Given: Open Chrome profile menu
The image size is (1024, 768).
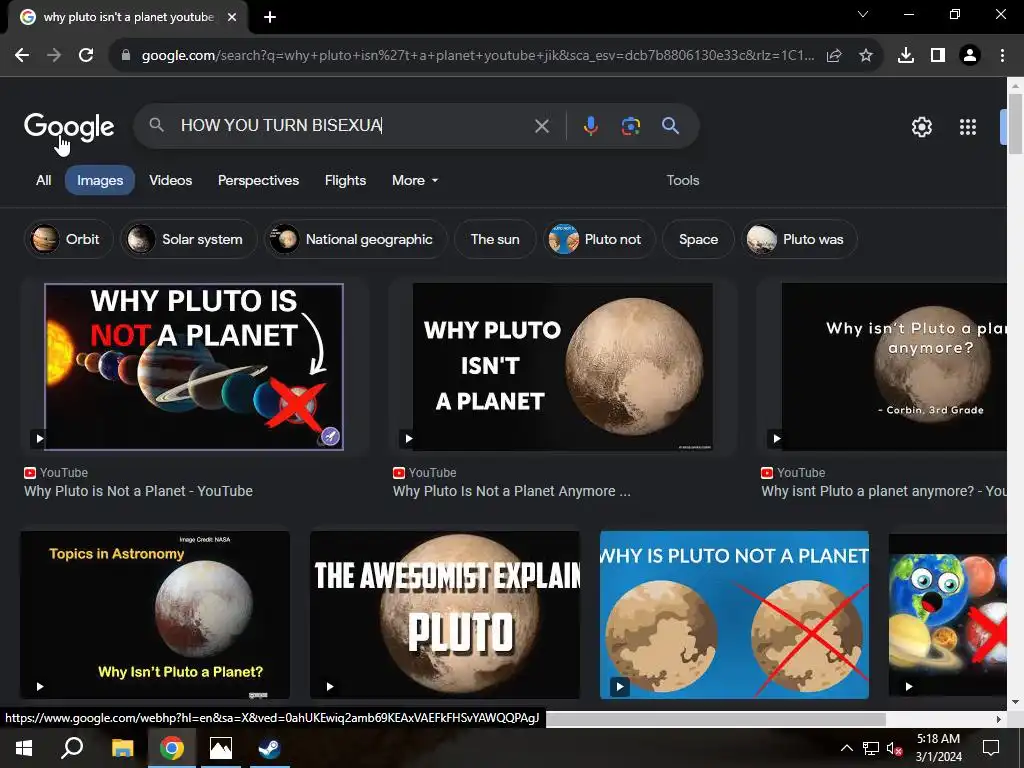Looking at the screenshot, I should point(970,56).
